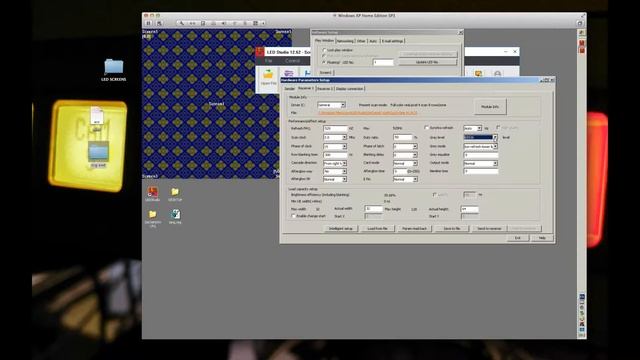Screen dimensions: 640x360
Task: Open Card mode dropdown
Action: (405, 163)
